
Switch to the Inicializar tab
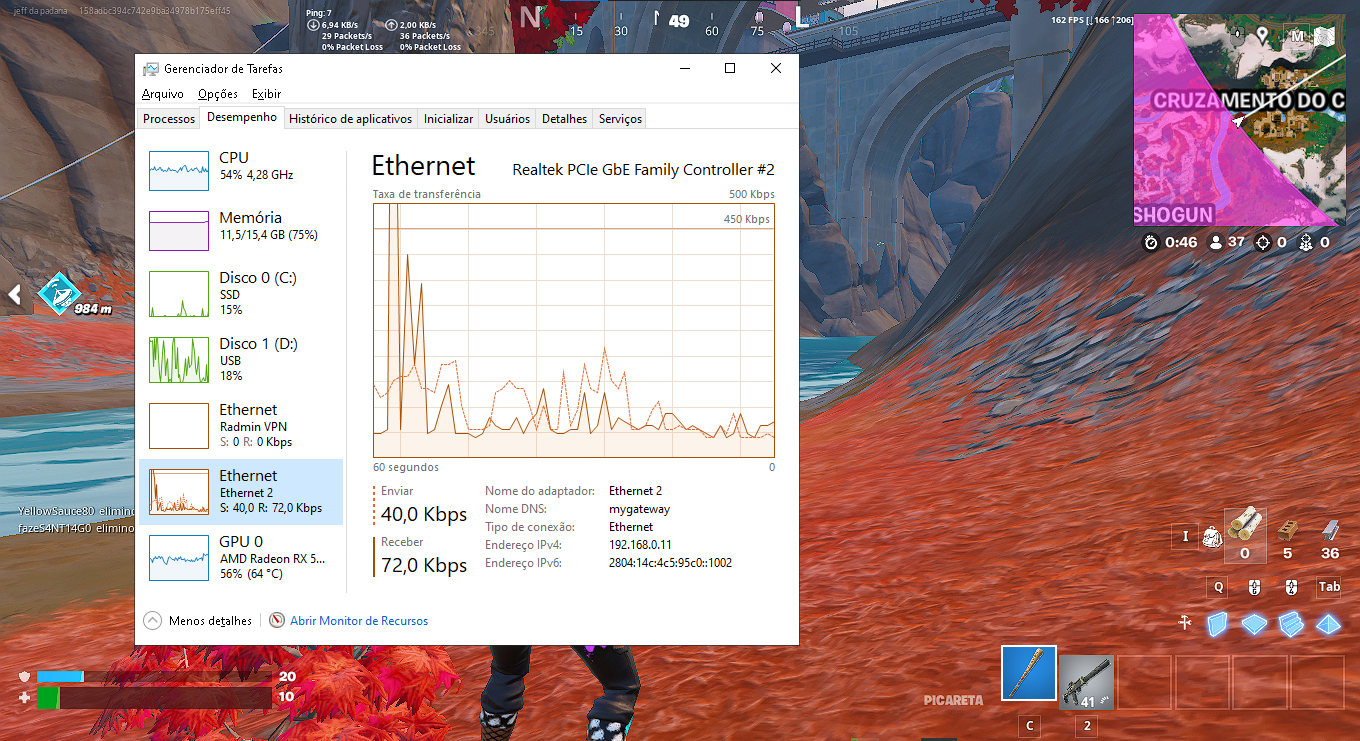(448, 118)
